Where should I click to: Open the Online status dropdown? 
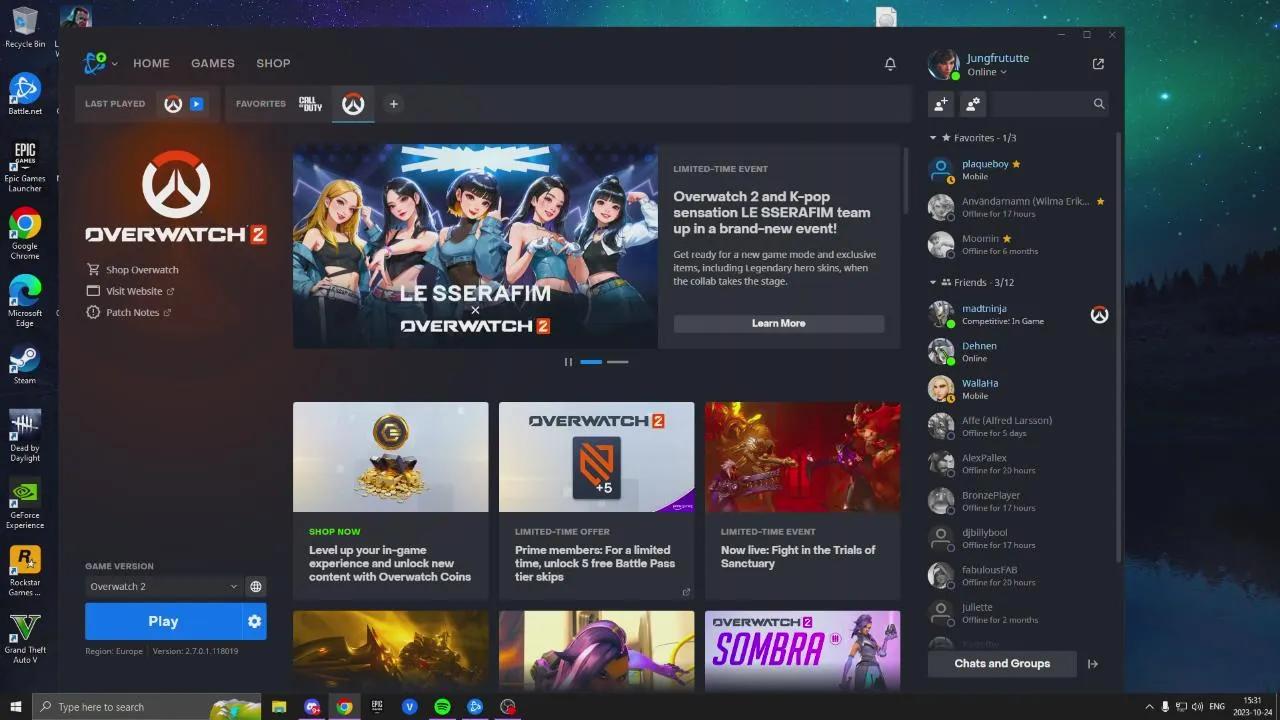coord(987,72)
